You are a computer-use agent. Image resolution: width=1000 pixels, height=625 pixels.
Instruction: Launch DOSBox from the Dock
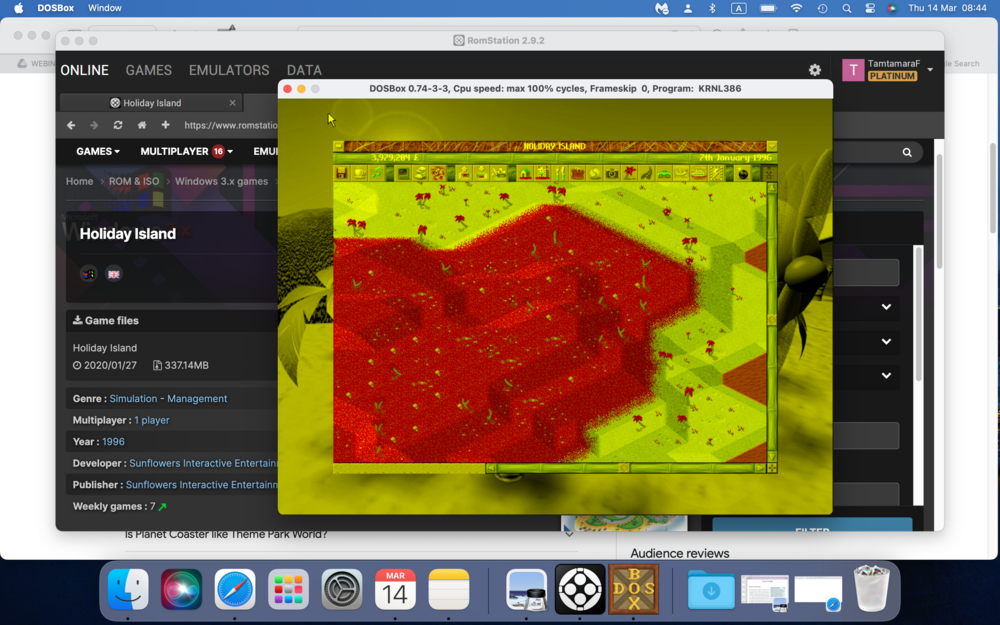click(633, 590)
